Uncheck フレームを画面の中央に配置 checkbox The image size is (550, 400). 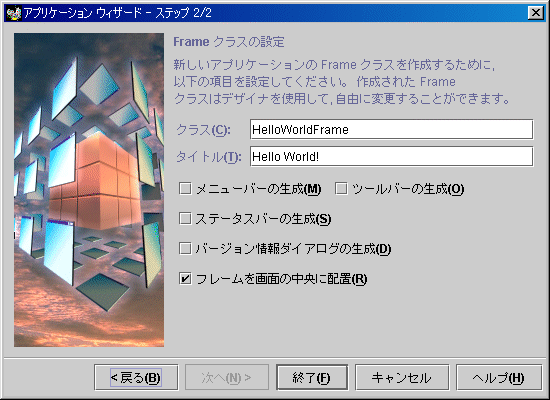pos(185,279)
